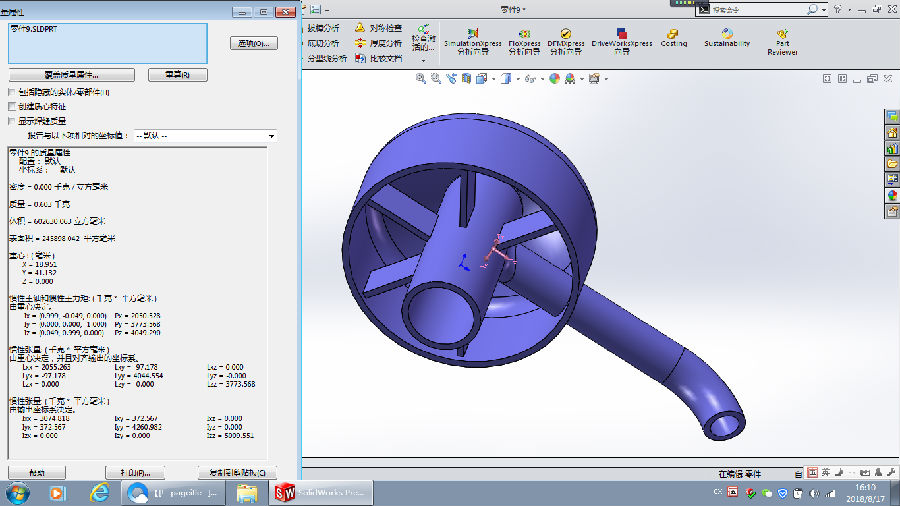Click the Options (O) button in dialog

pos(253,43)
